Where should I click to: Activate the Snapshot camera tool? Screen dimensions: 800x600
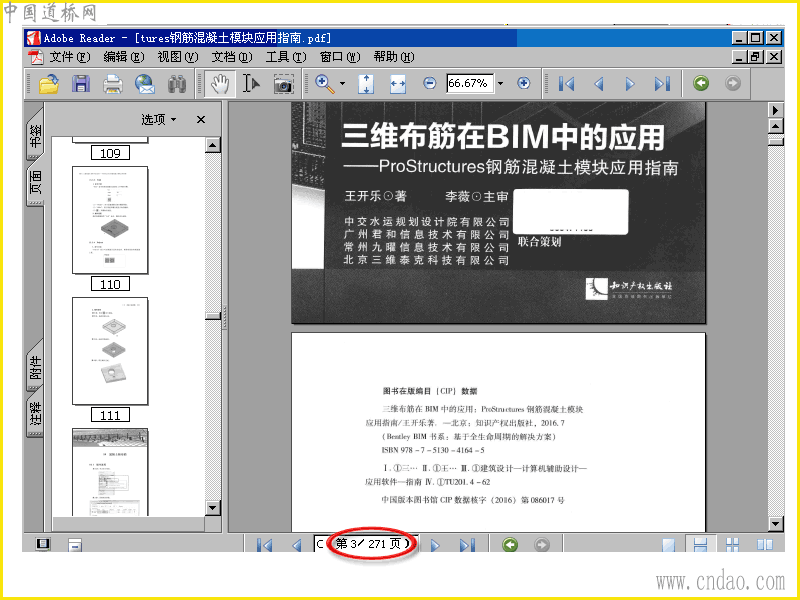click(x=283, y=84)
